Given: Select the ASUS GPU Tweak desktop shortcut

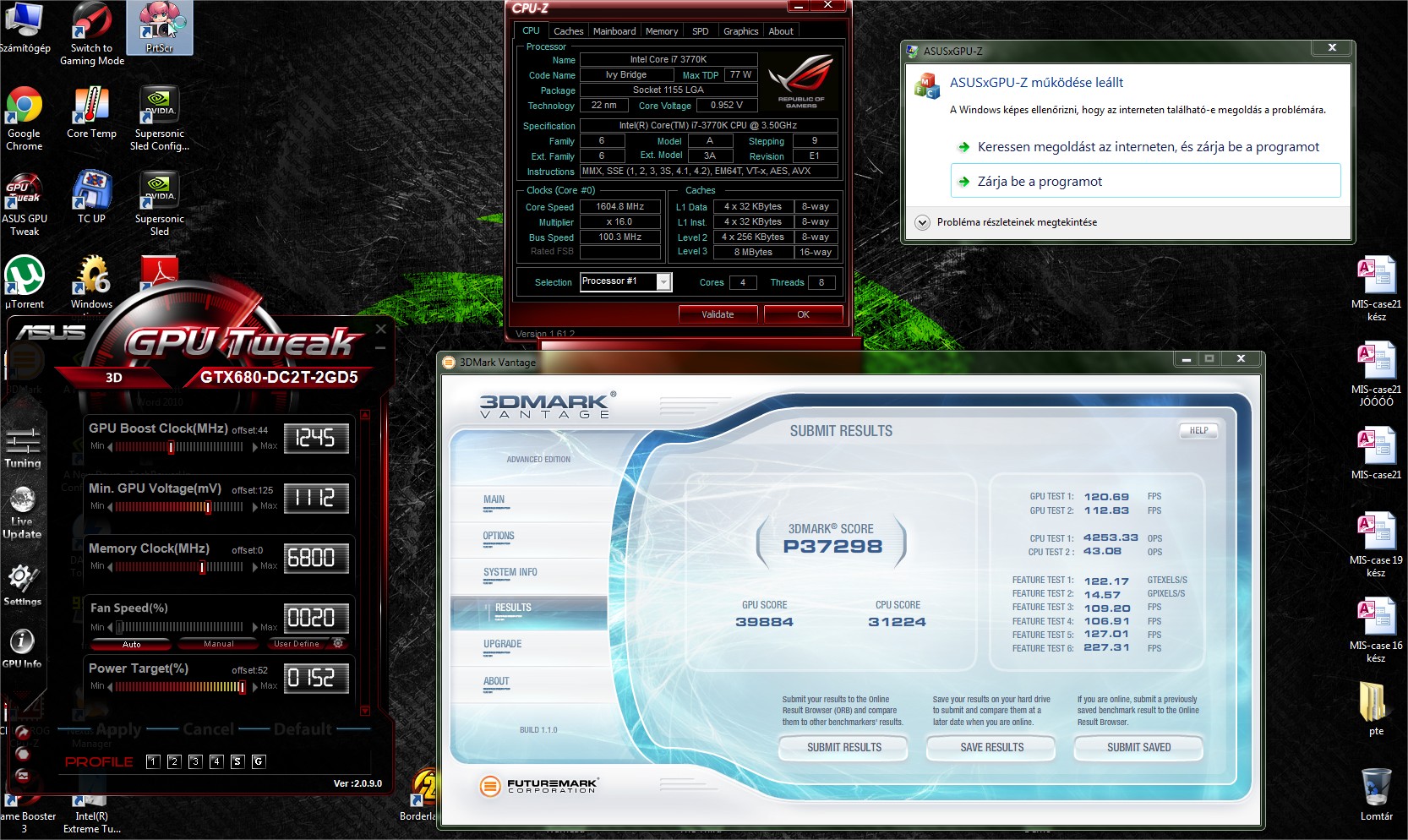Looking at the screenshot, I should pyautogui.click(x=25, y=205).
